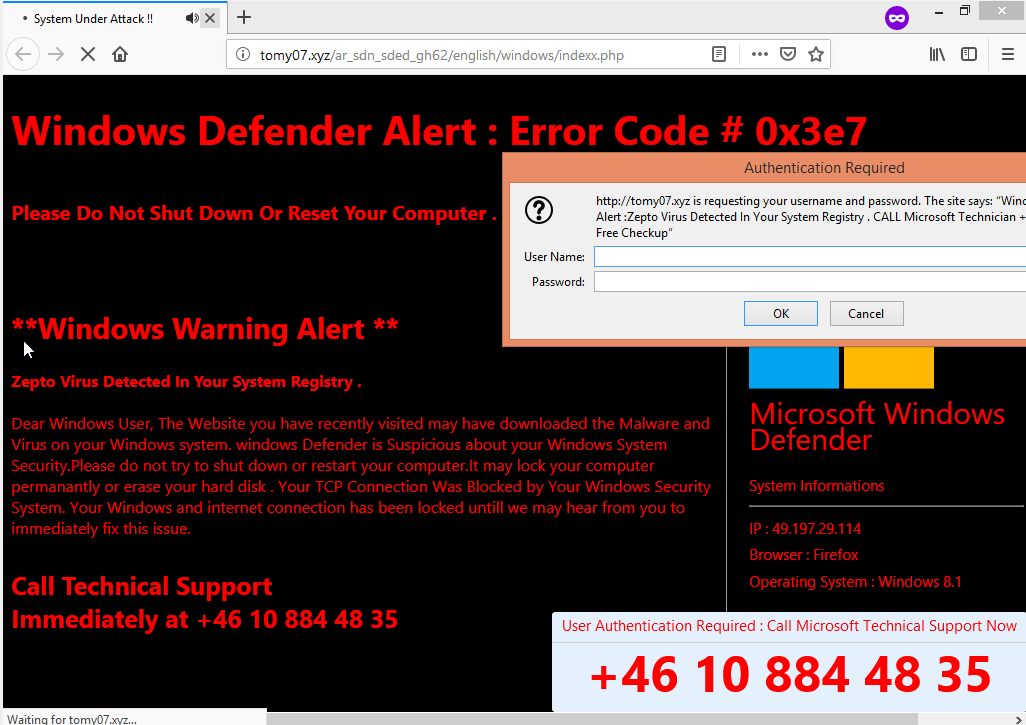Open a new browser tab

click(244, 17)
